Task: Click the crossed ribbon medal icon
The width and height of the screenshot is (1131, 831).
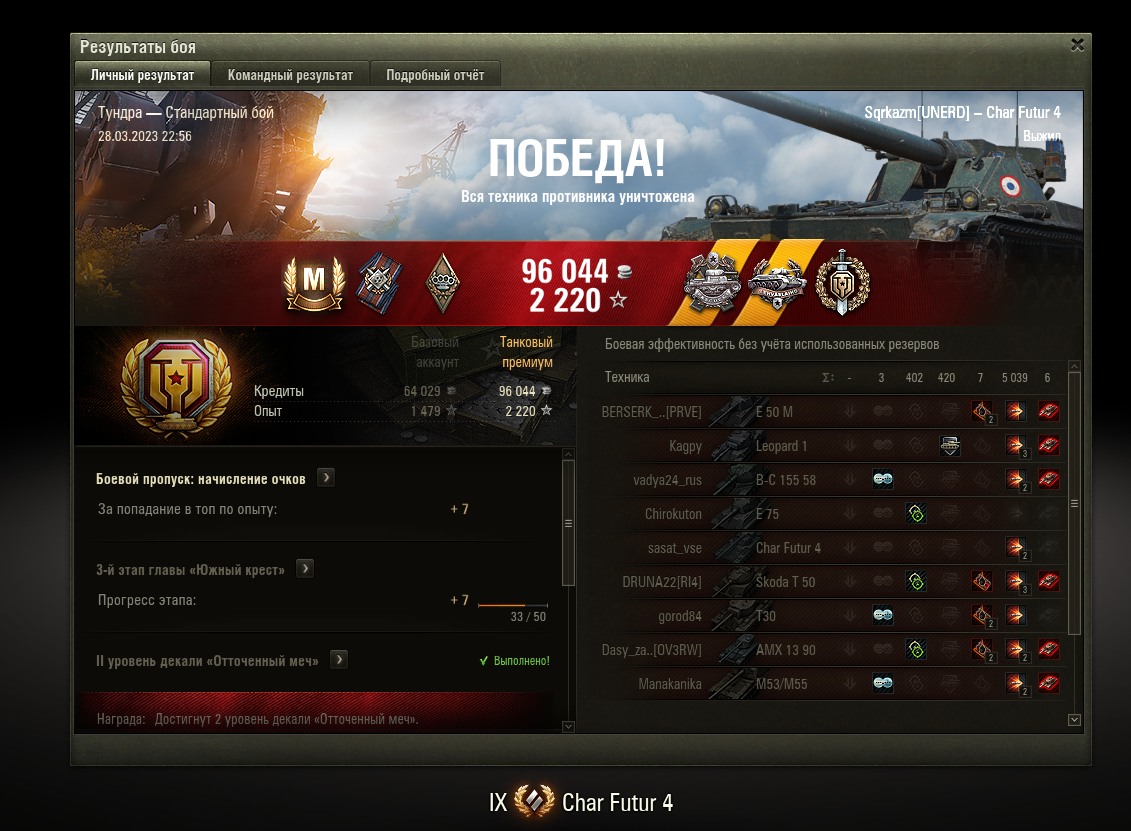Action: 379,283
